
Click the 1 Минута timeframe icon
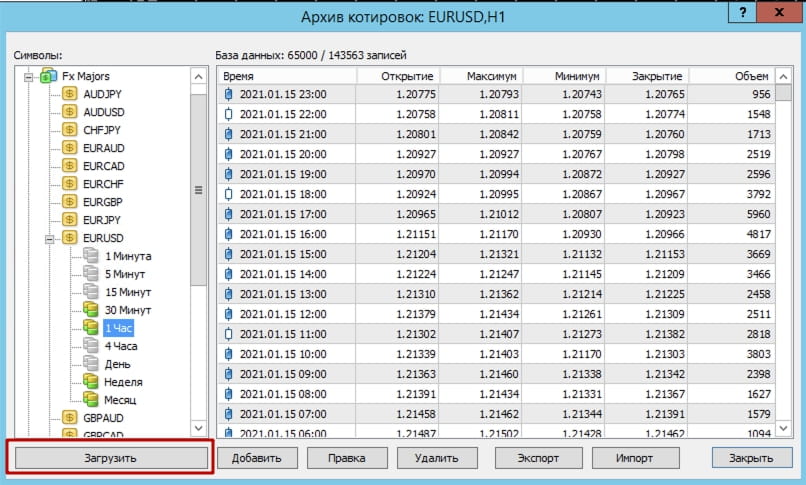pos(92,256)
